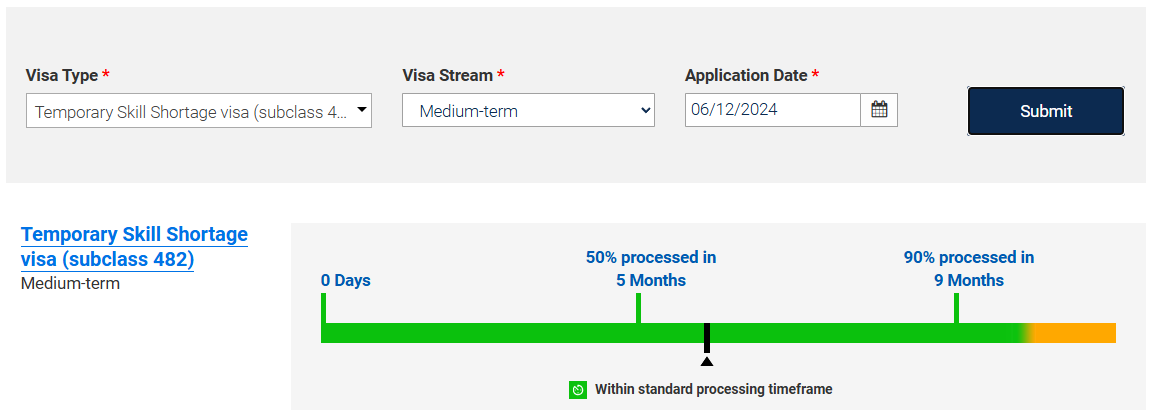Click the green tick mark below the 90% label
This screenshot has height=410, width=1152.
pyautogui.click(x=956, y=308)
